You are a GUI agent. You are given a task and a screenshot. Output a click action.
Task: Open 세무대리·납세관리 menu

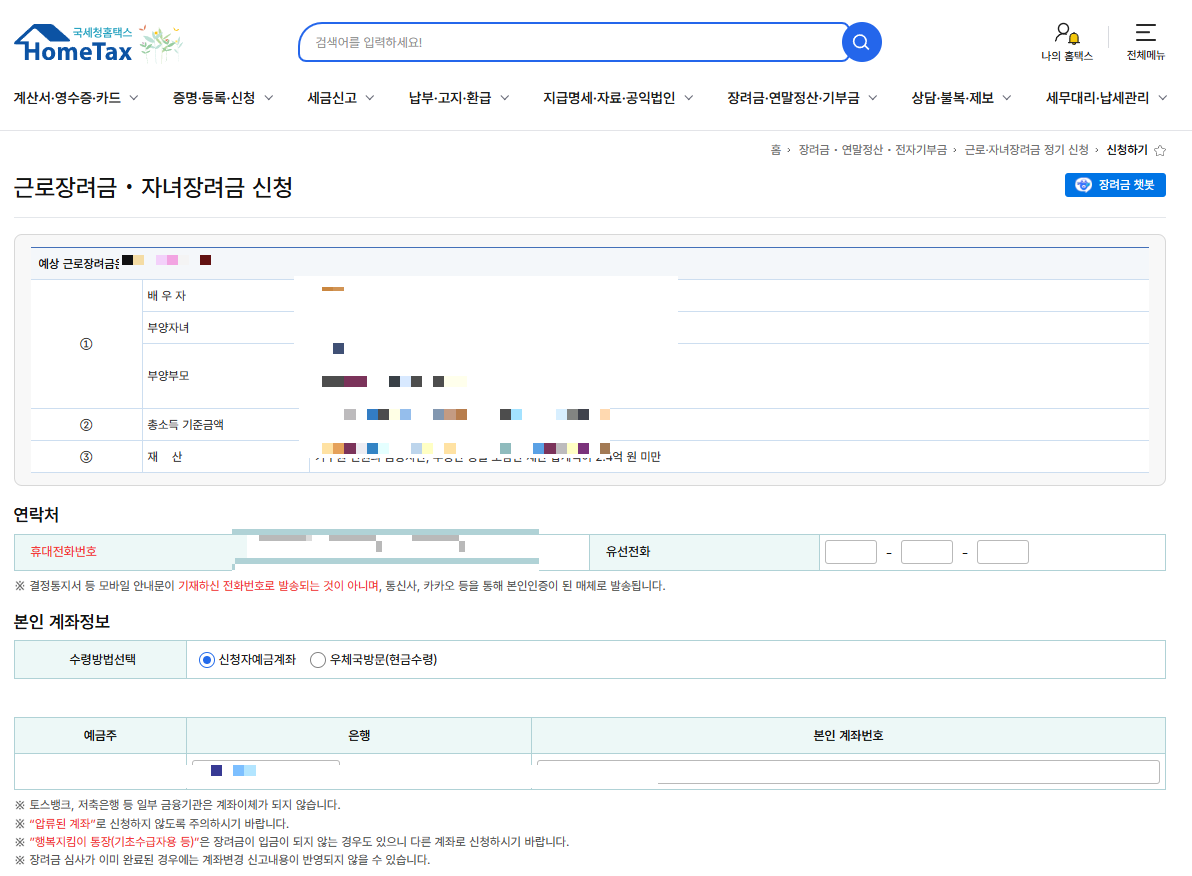click(x=1097, y=98)
